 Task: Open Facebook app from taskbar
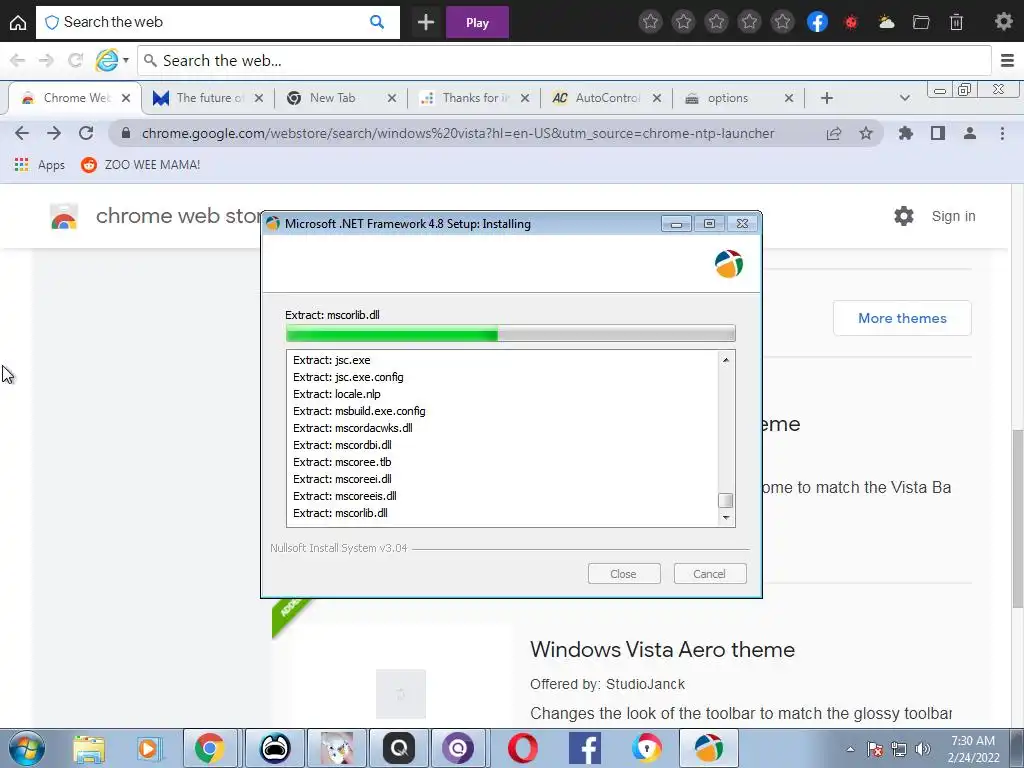point(584,748)
